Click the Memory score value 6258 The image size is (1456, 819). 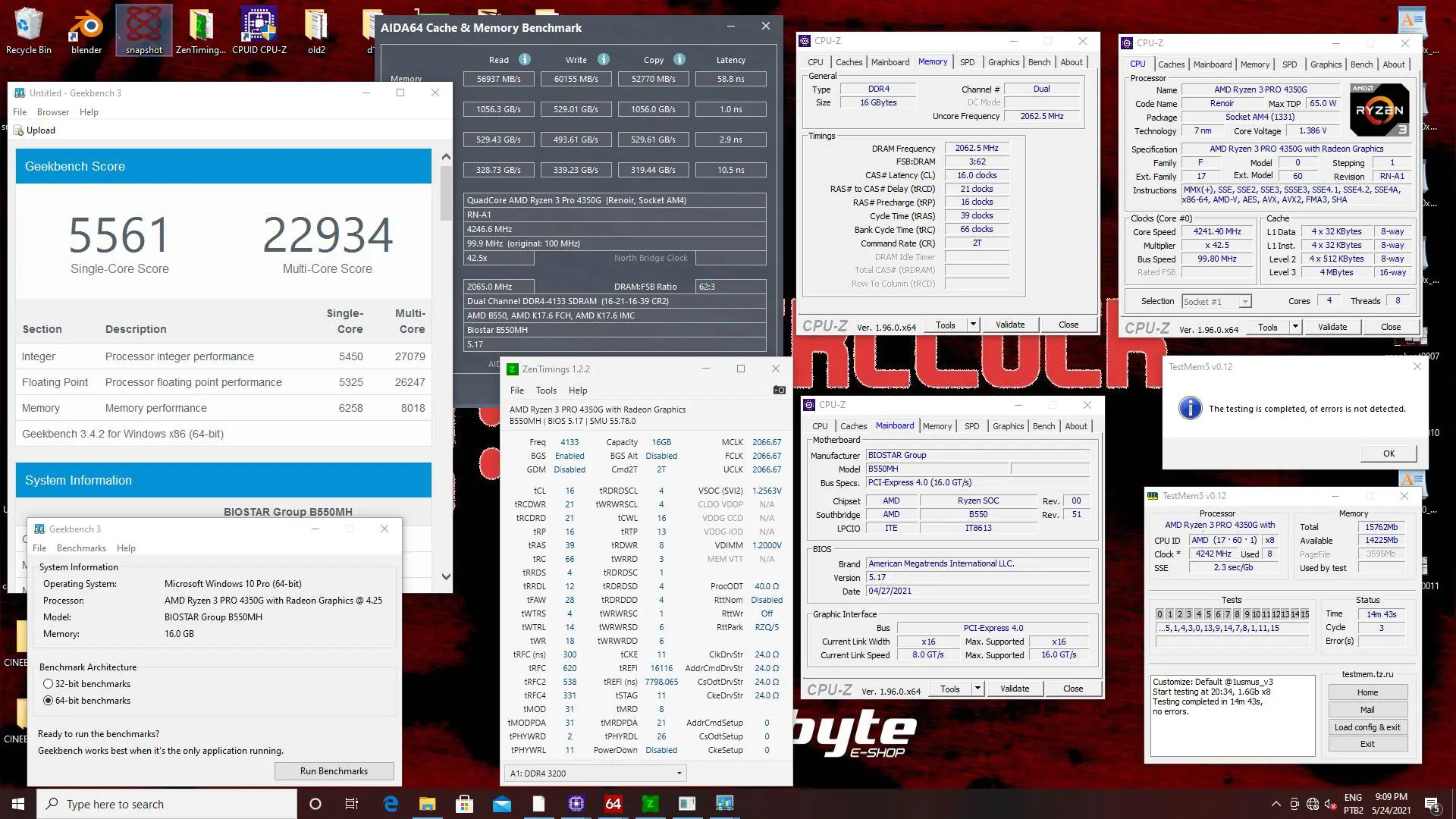pos(350,408)
